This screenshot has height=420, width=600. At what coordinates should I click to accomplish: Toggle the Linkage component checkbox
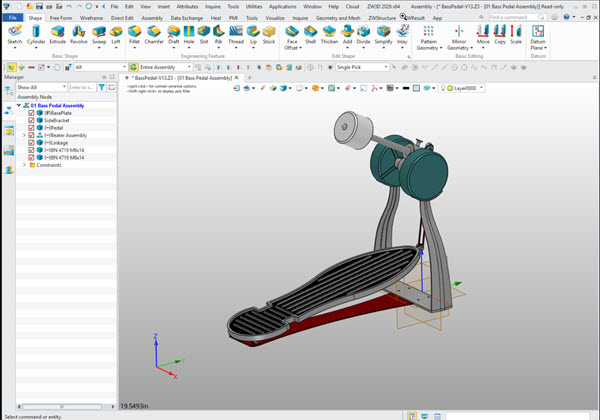(x=31, y=142)
